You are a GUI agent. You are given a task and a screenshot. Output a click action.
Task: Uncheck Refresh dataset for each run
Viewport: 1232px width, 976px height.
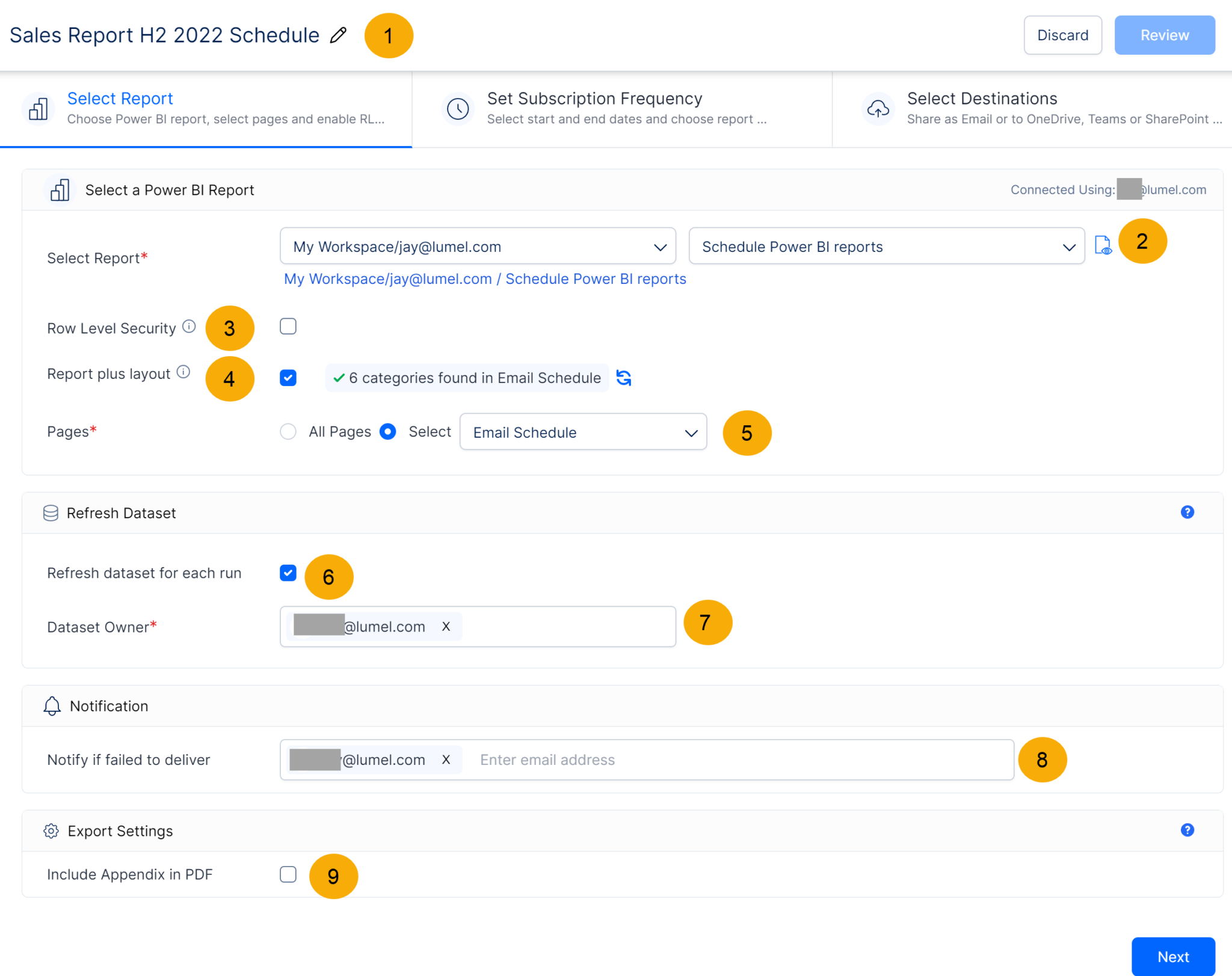click(x=288, y=573)
